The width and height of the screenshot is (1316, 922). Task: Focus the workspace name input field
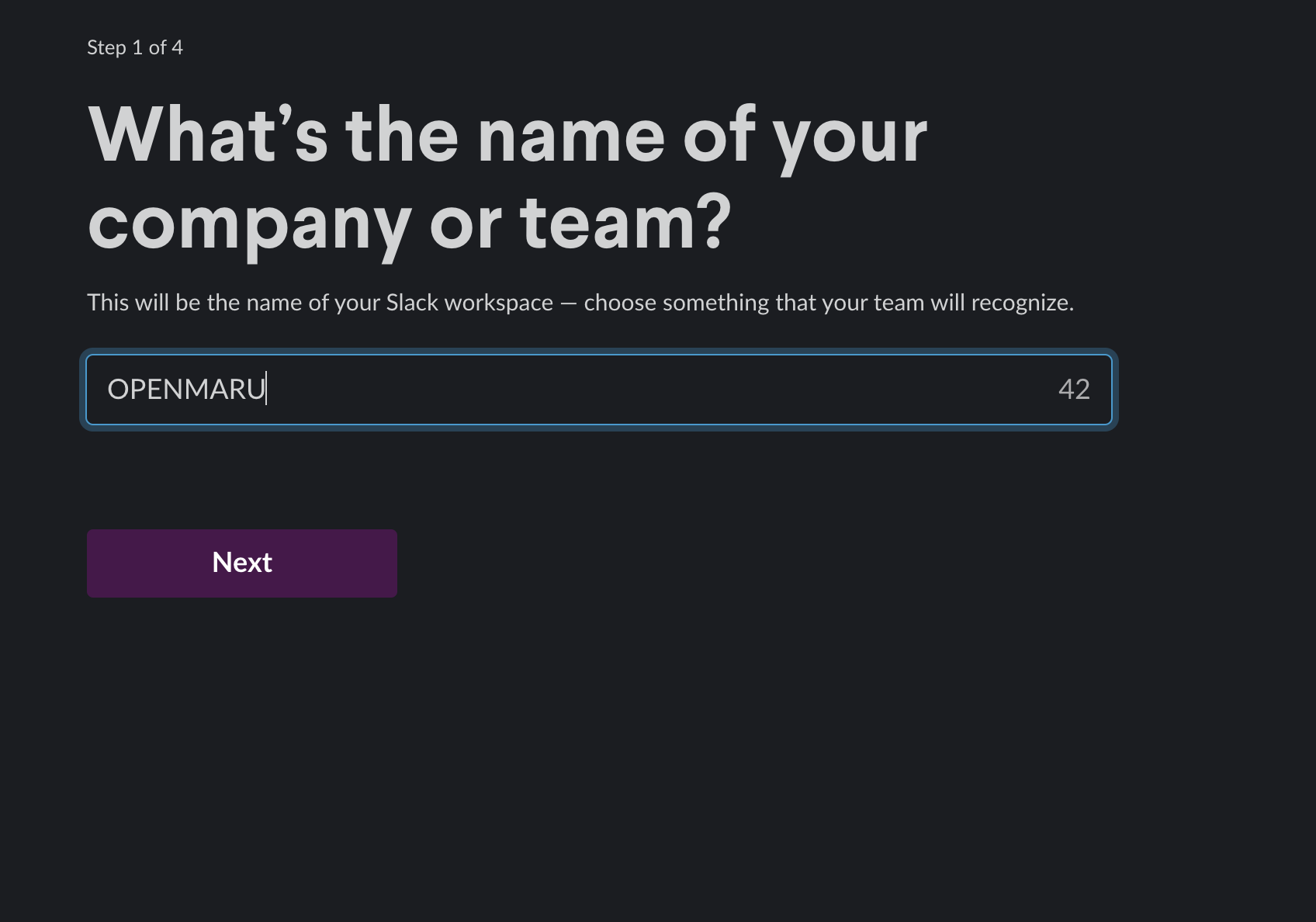coord(597,389)
